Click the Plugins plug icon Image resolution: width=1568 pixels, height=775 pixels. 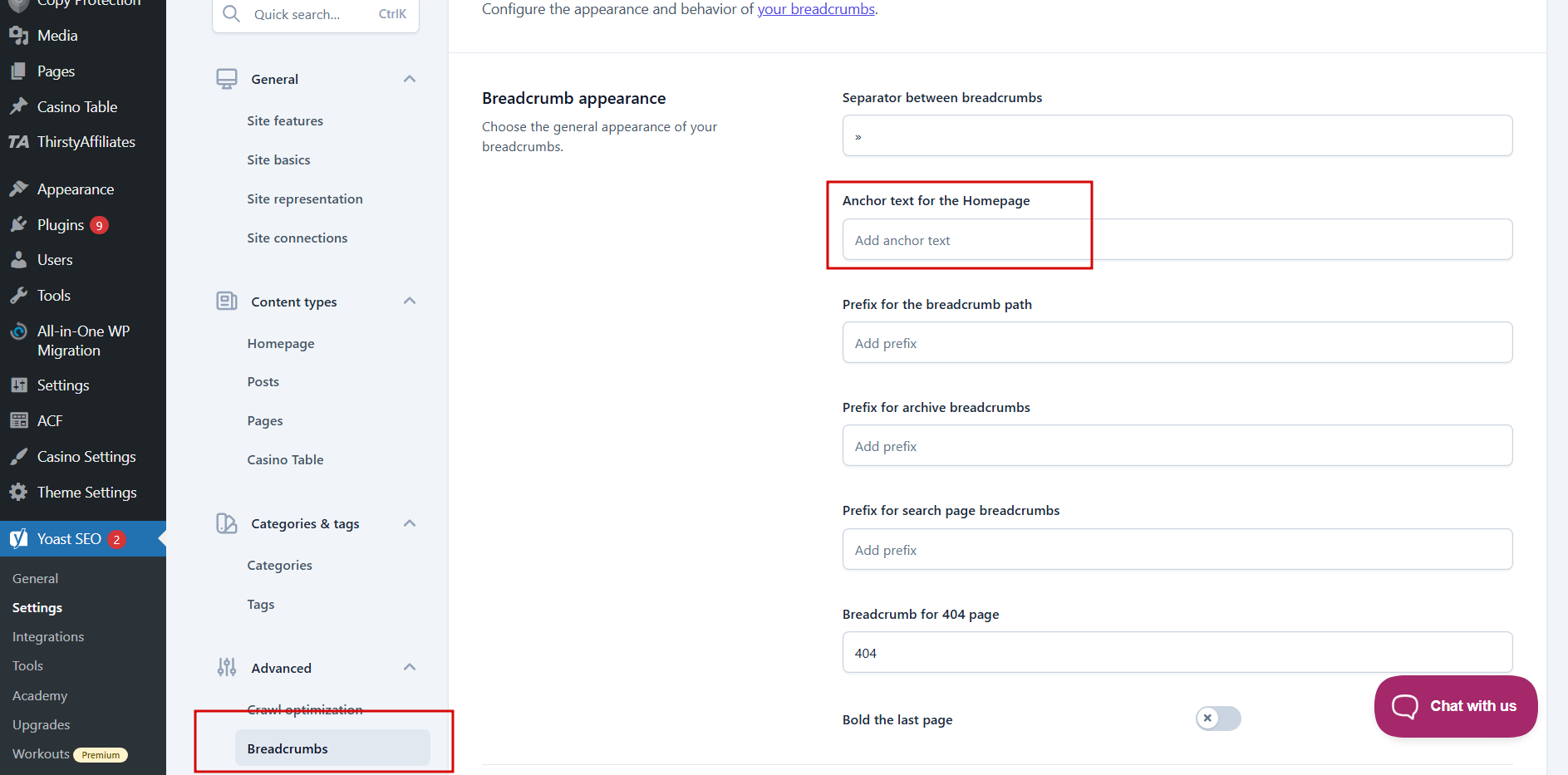click(x=18, y=225)
